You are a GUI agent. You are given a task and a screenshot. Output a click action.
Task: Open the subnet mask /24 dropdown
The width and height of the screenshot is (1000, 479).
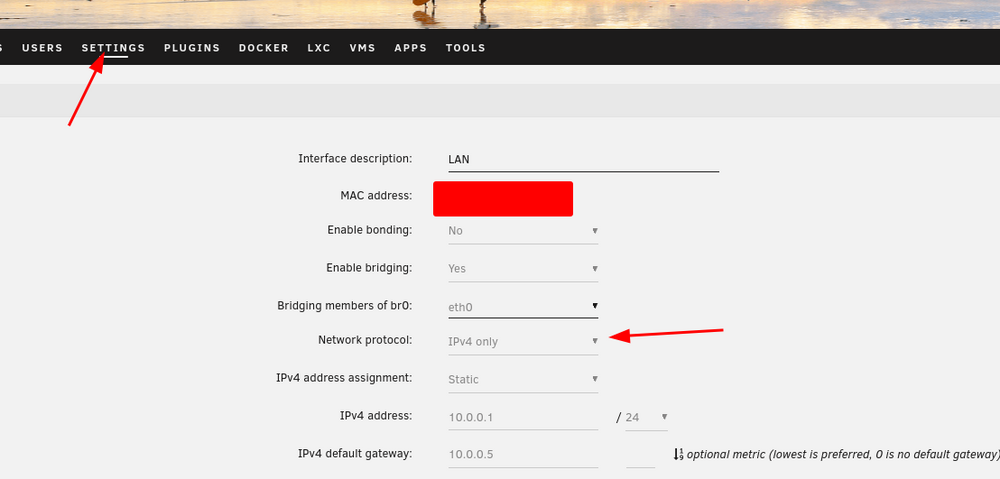(x=646, y=417)
